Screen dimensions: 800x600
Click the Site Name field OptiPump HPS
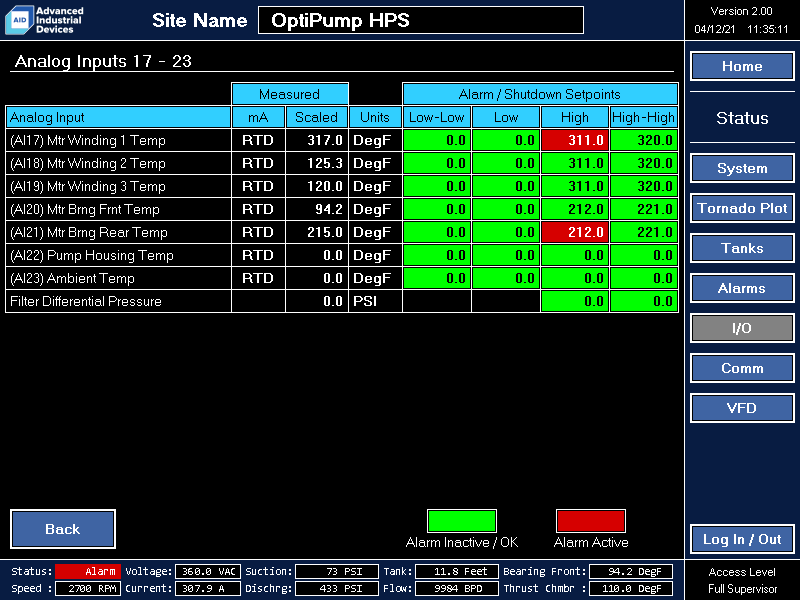click(x=421, y=20)
